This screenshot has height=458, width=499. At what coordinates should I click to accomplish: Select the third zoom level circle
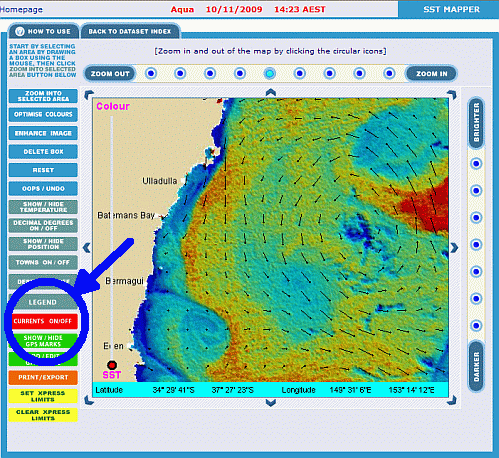pyautogui.click(x=210, y=73)
